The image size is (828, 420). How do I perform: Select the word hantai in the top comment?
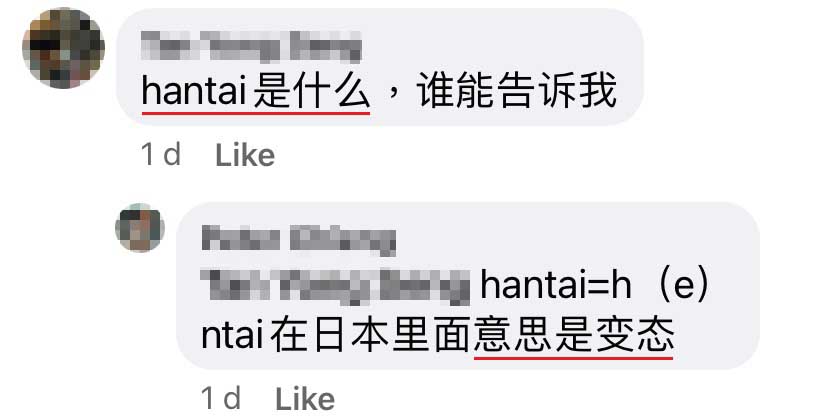point(194,91)
